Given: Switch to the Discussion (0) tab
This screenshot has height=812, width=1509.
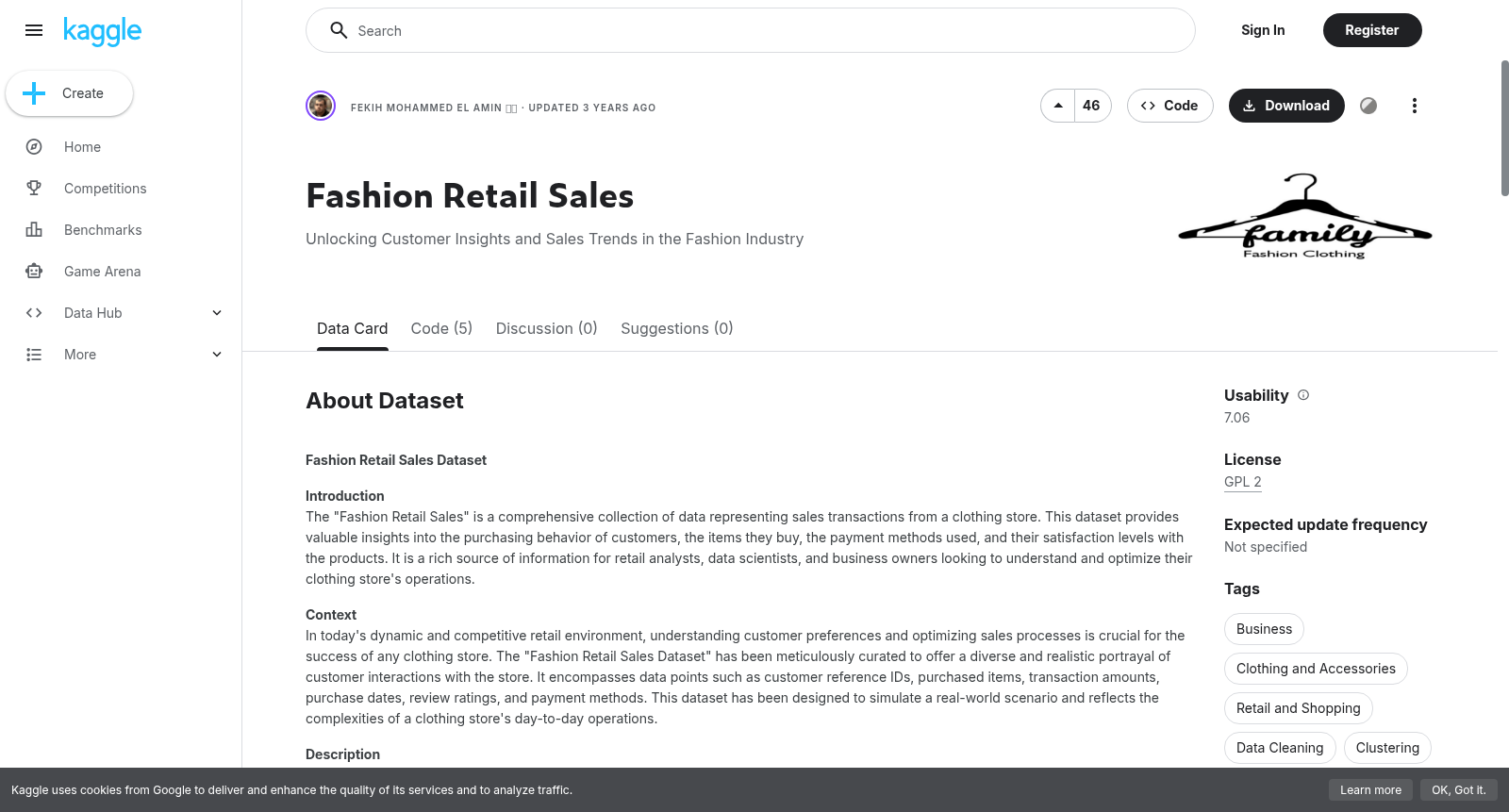Looking at the screenshot, I should [x=547, y=328].
